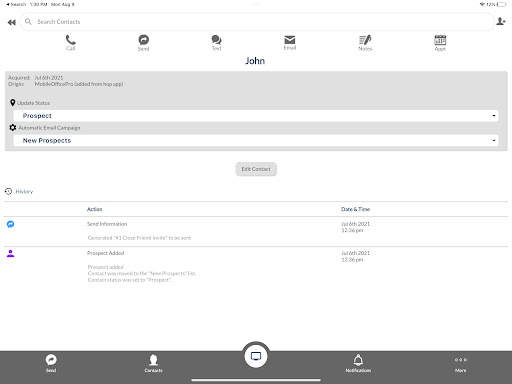Click the Action column header
512x384 pixels.
click(x=95, y=209)
